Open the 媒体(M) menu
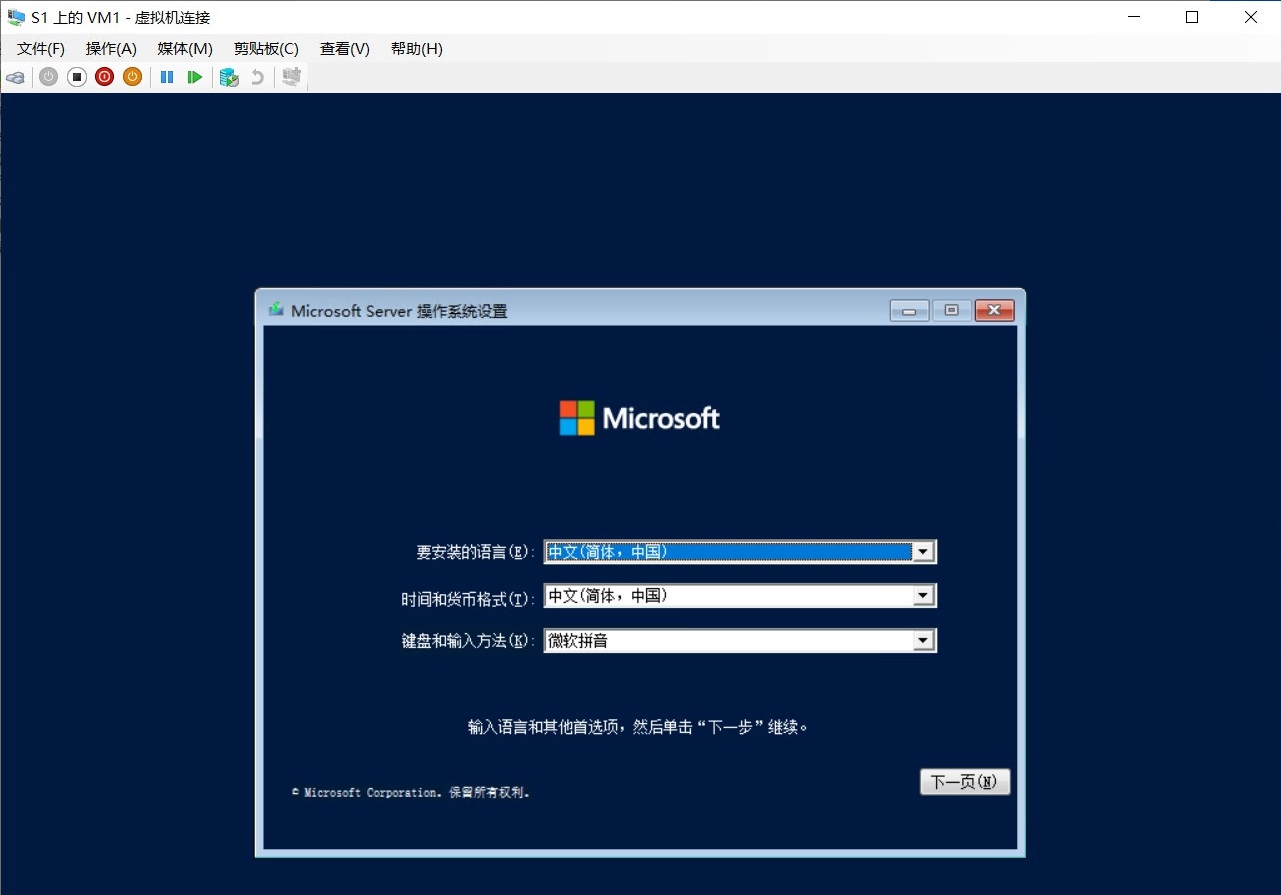 click(185, 49)
